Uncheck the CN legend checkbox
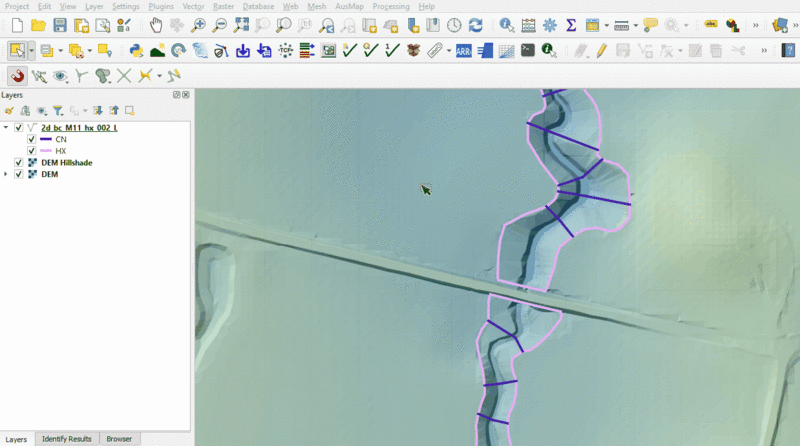This screenshot has width=800, height=446. 31,139
